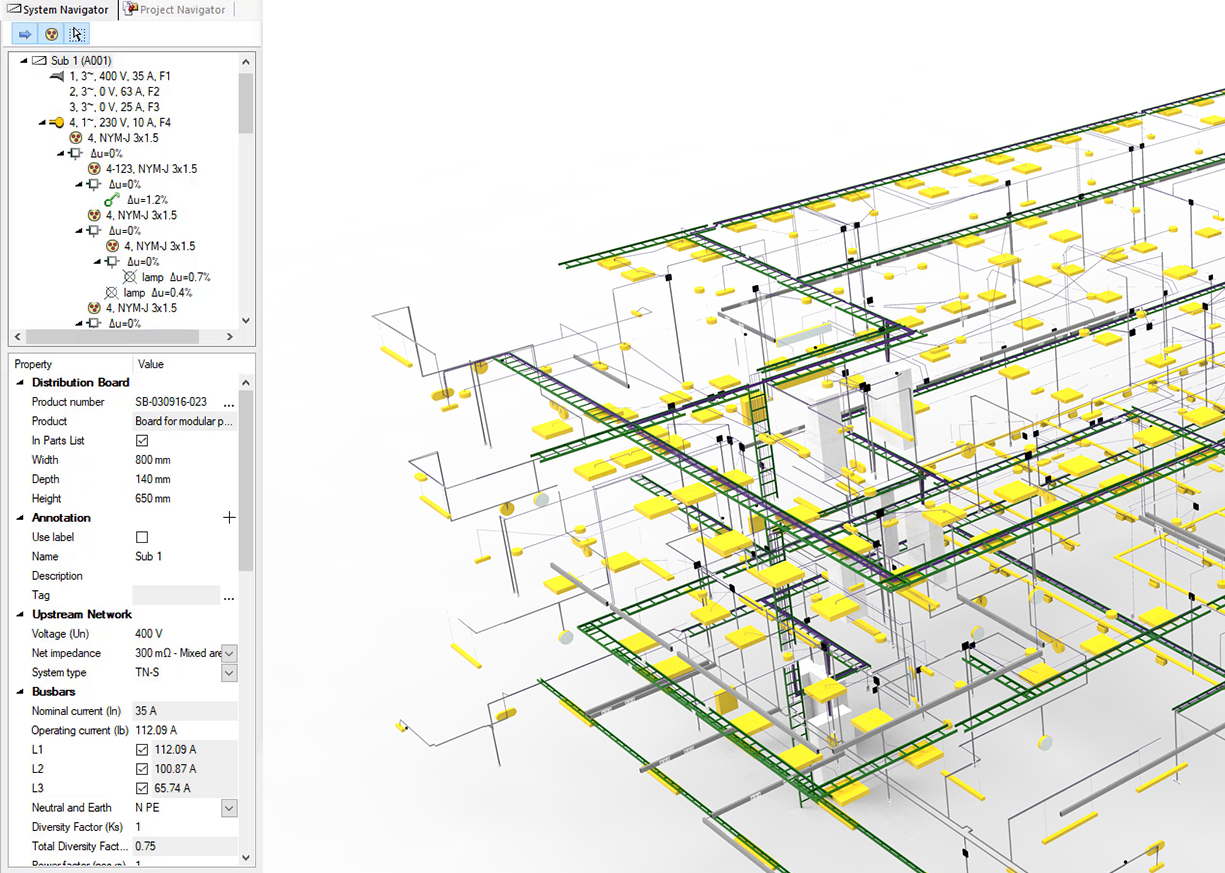Image resolution: width=1225 pixels, height=873 pixels.
Task: Click the green switch icon beside Δu=1.2%
Action: pyautogui.click(x=112, y=200)
